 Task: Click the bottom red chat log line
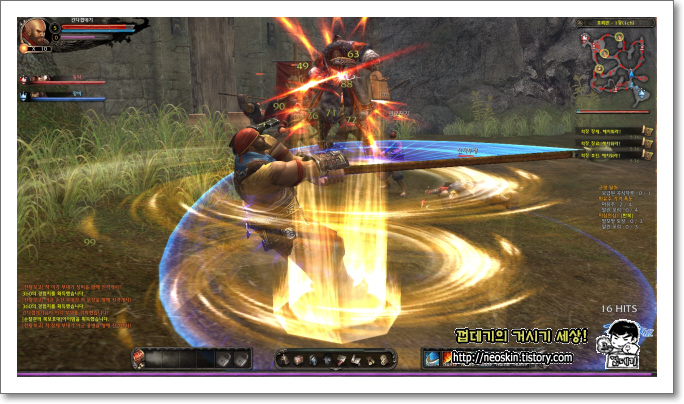tap(77, 325)
